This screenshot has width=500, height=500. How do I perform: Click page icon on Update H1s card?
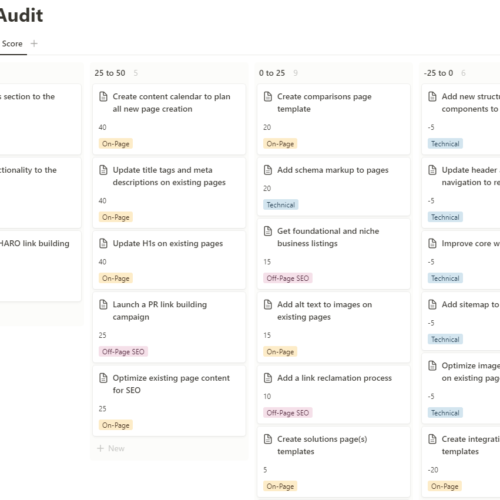pos(103,244)
